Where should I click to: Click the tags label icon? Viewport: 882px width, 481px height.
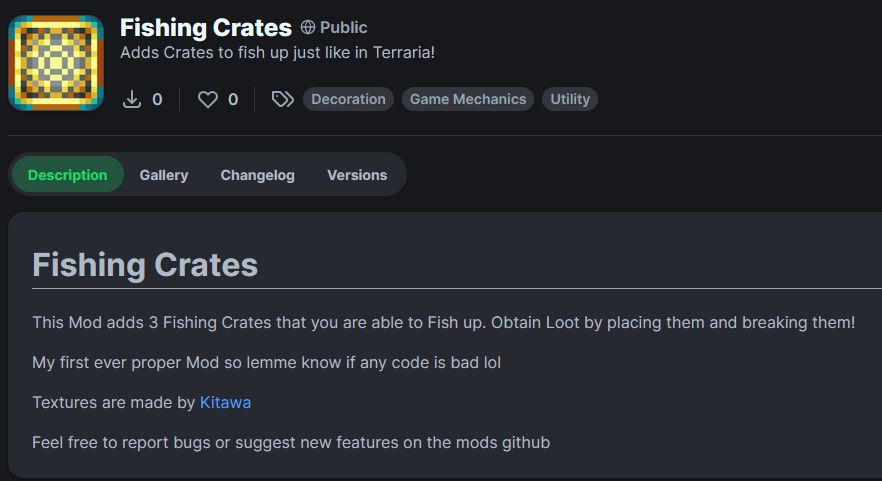[x=282, y=100]
